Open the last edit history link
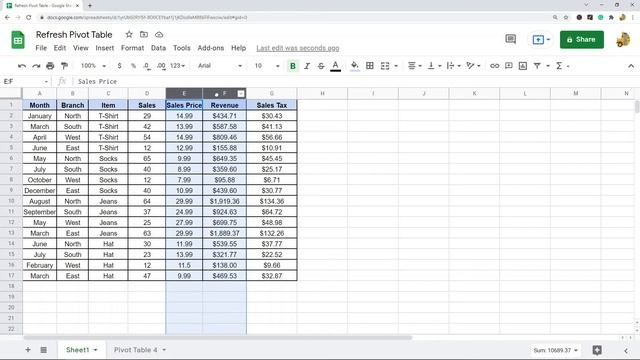 click(x=298, y=48)
